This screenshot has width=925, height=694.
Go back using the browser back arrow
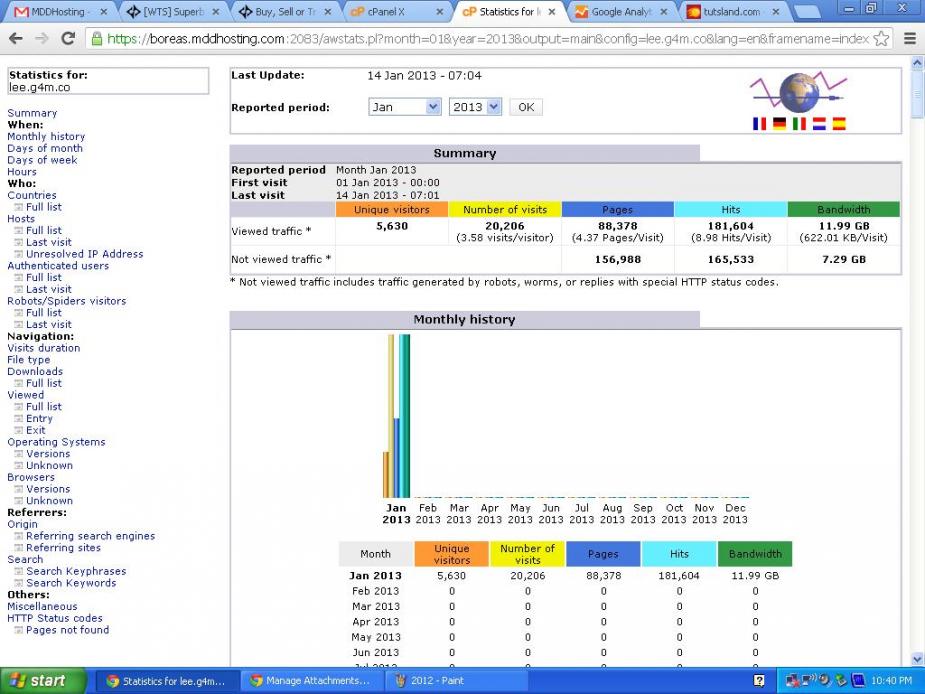(16, 39)
